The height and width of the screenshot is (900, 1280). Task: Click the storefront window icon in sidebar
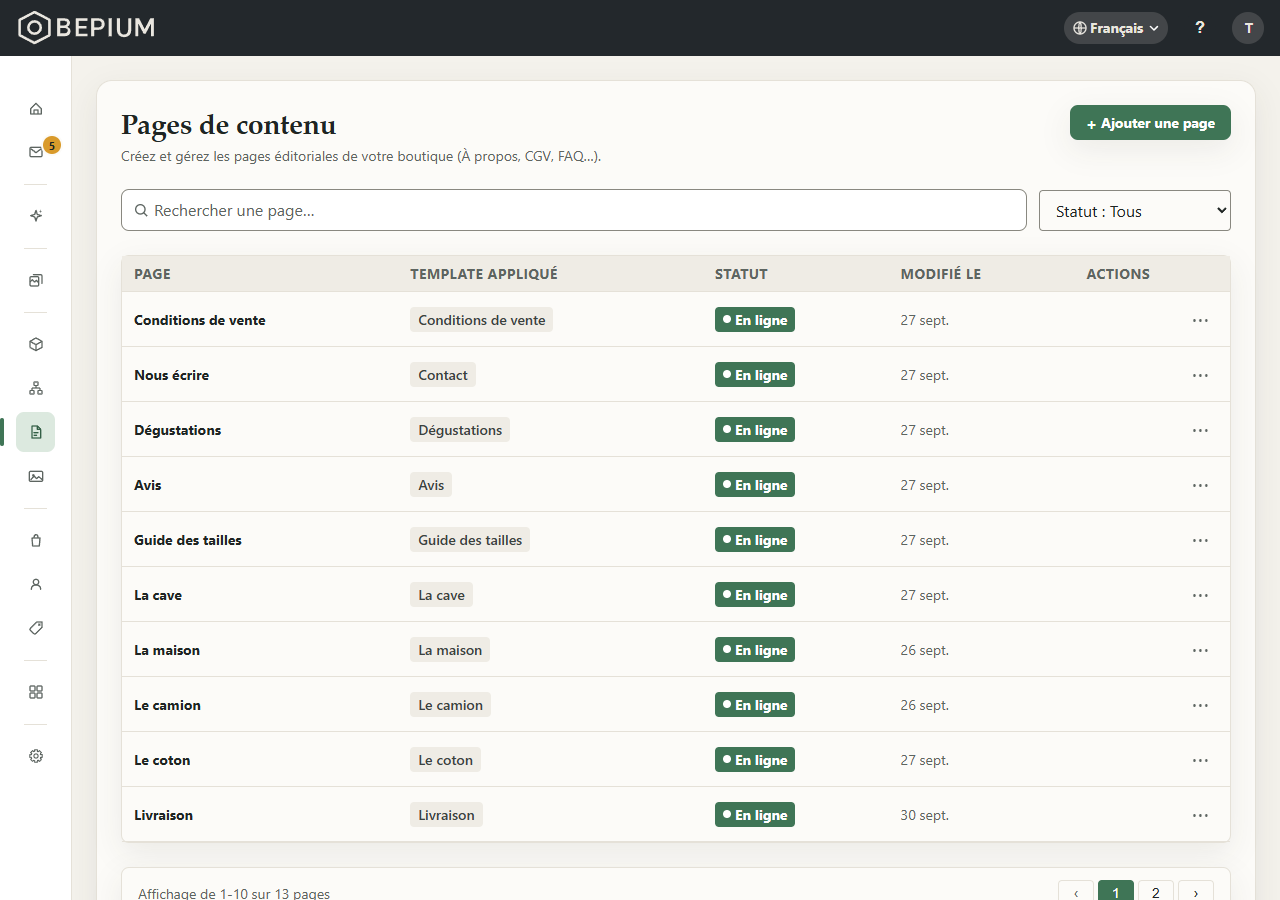36,280
